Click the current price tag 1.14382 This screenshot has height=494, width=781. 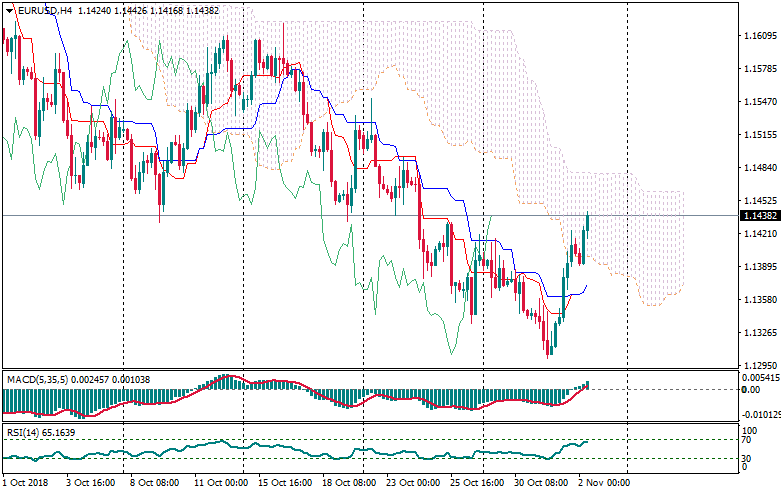(x=761, y=215)
